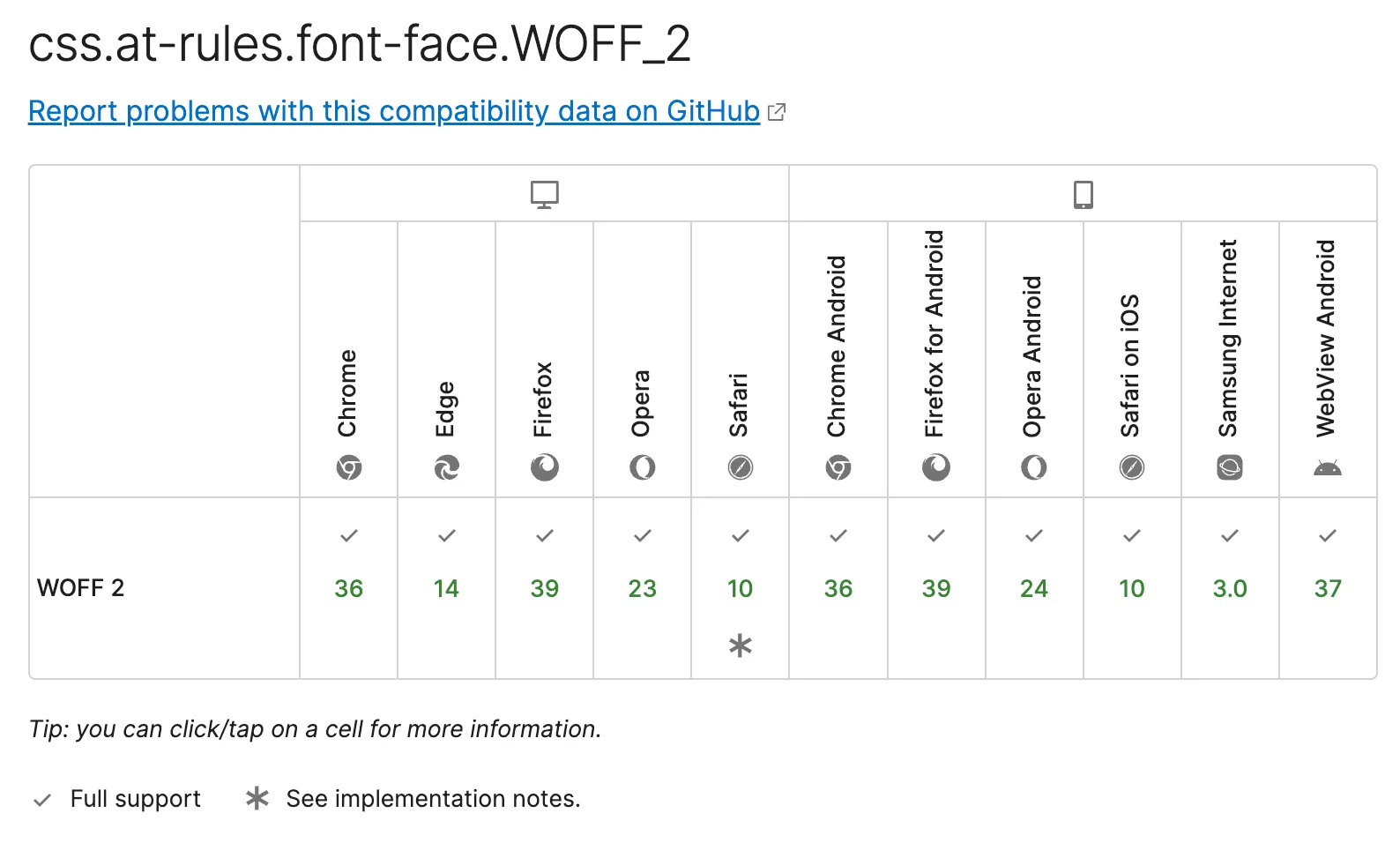Click the asterisk under Safari version 10
The height and width of the screenshot is (843, 1400).
[x=740, y=645]
